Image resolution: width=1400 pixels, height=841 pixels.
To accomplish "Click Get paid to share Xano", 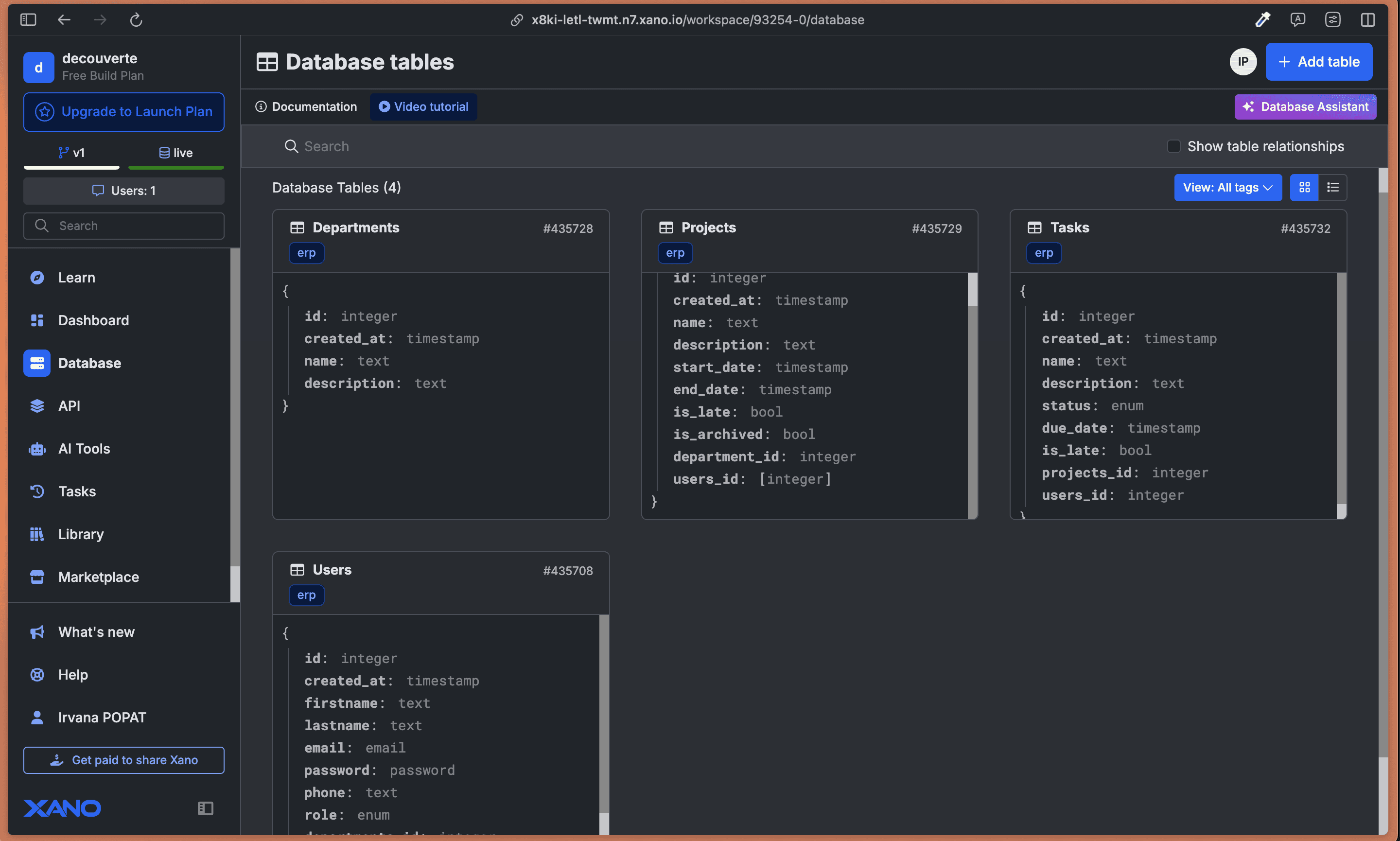I will coord(123,760).
